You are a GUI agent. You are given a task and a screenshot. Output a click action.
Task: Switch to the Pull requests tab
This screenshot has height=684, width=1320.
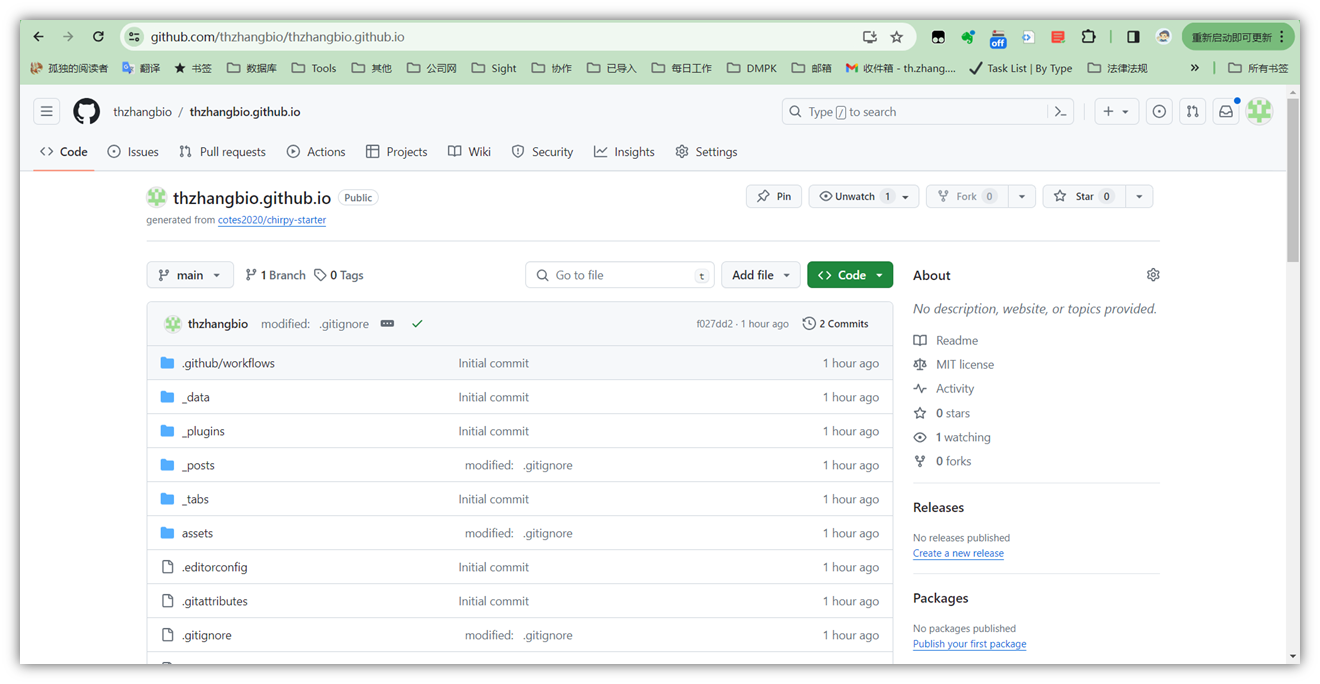pyautogui.click(x=222, y=152)
